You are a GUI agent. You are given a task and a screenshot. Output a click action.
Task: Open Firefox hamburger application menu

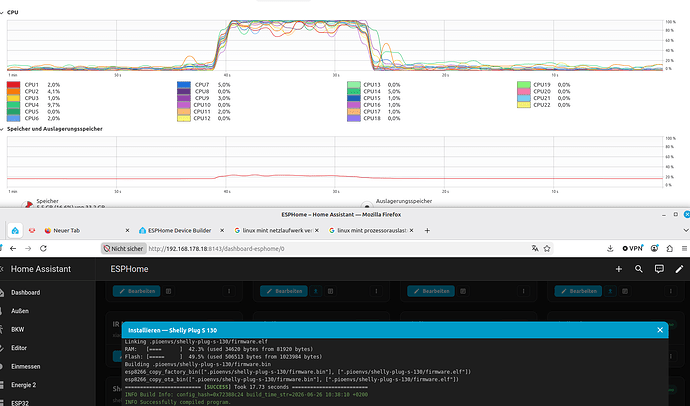coord(684,249)
